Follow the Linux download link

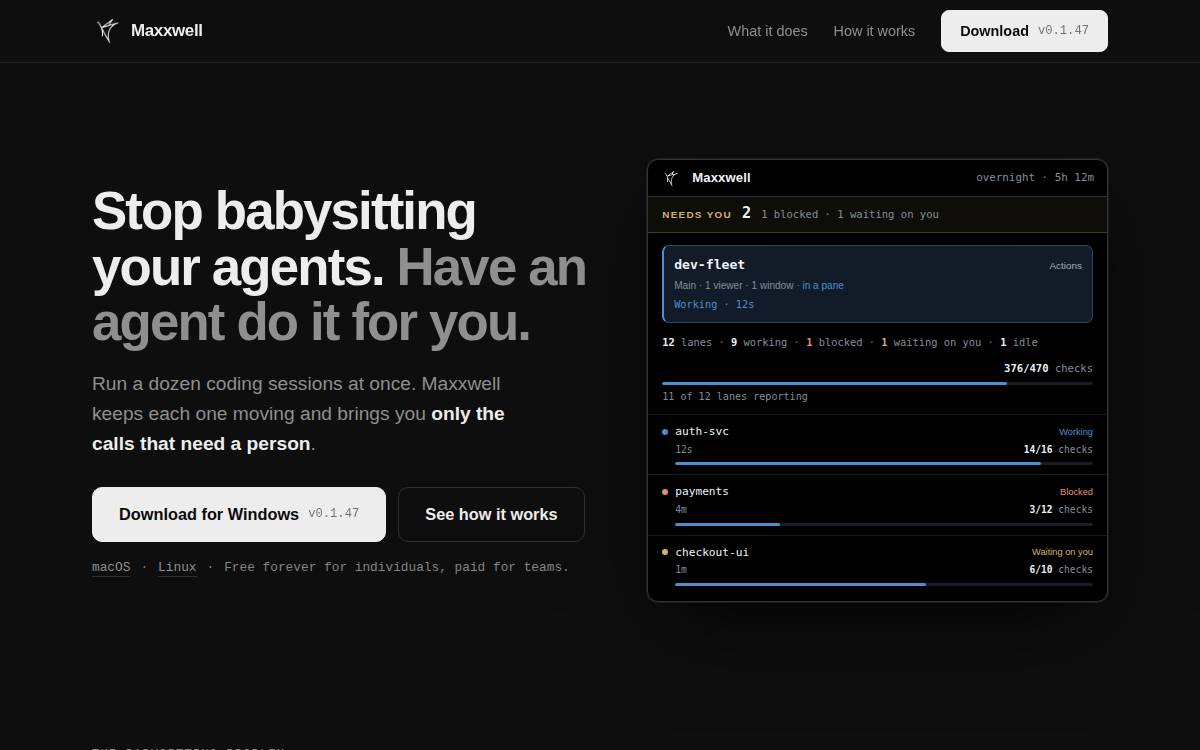(177, 567)
